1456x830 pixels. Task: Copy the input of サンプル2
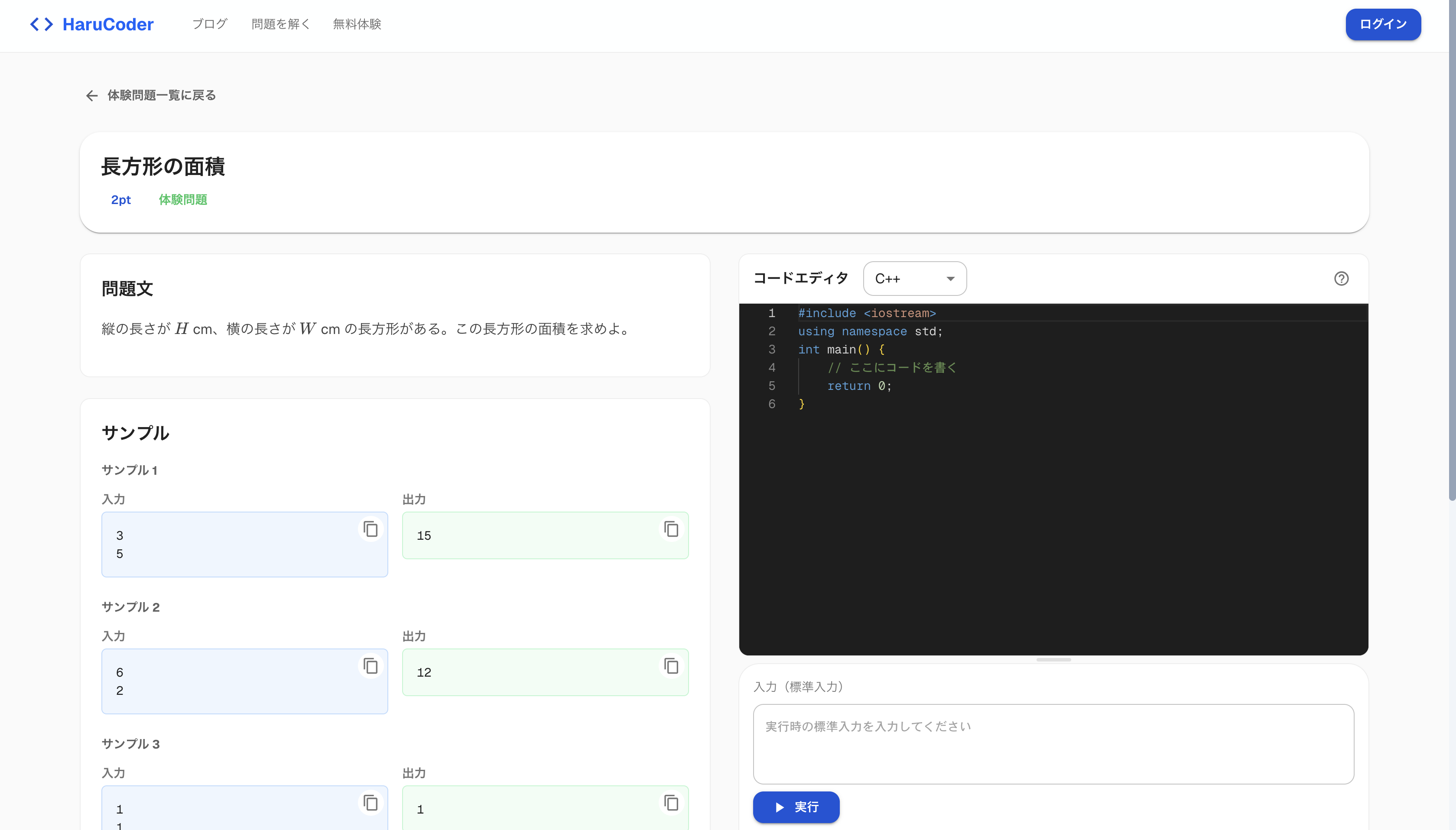click(x=371, y=666)
